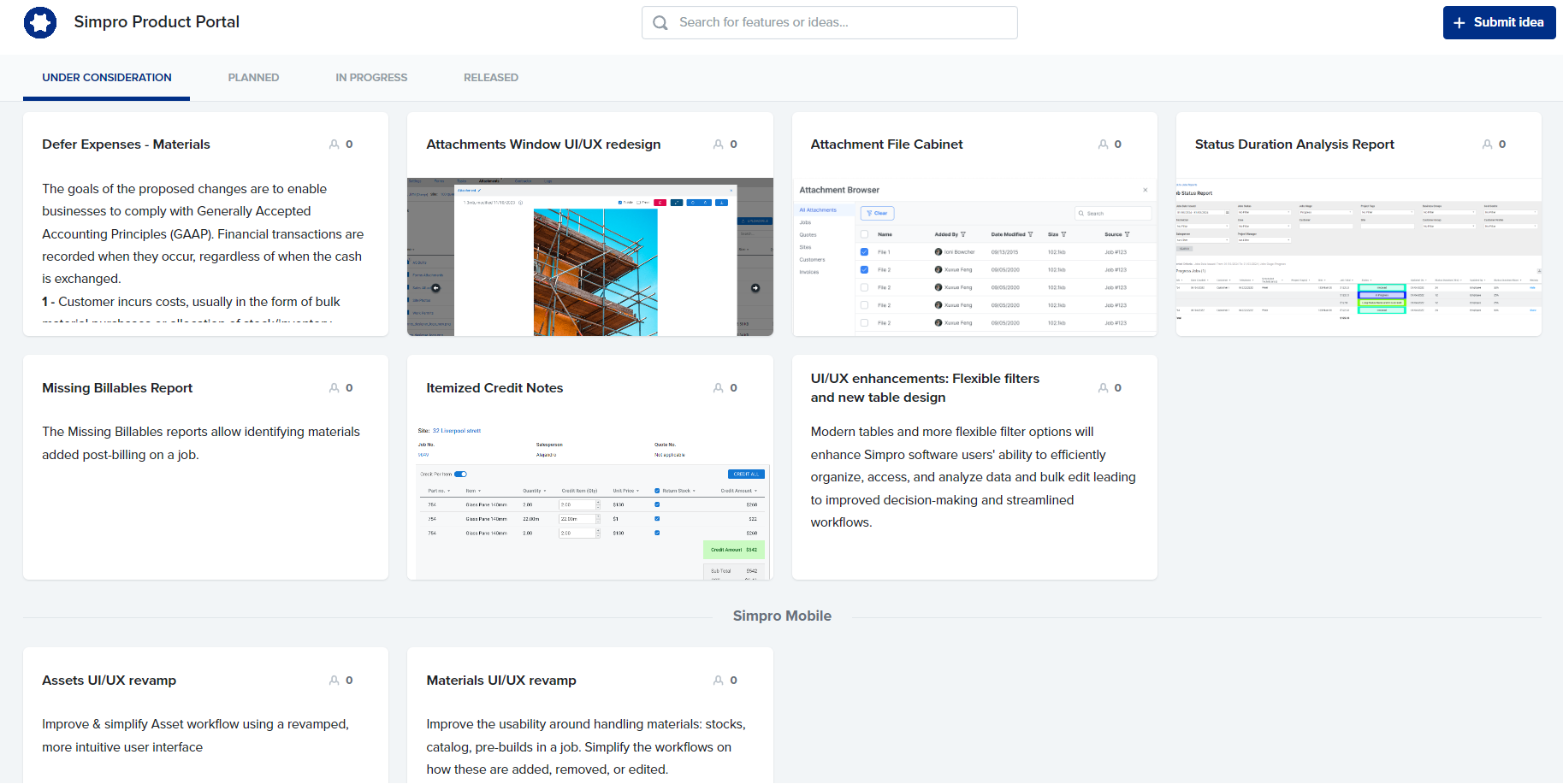Image resolution: width=1563 pixels, height=784 pixels.
Task: Switch to the Under Consideration tab
Action: [107, 78]
